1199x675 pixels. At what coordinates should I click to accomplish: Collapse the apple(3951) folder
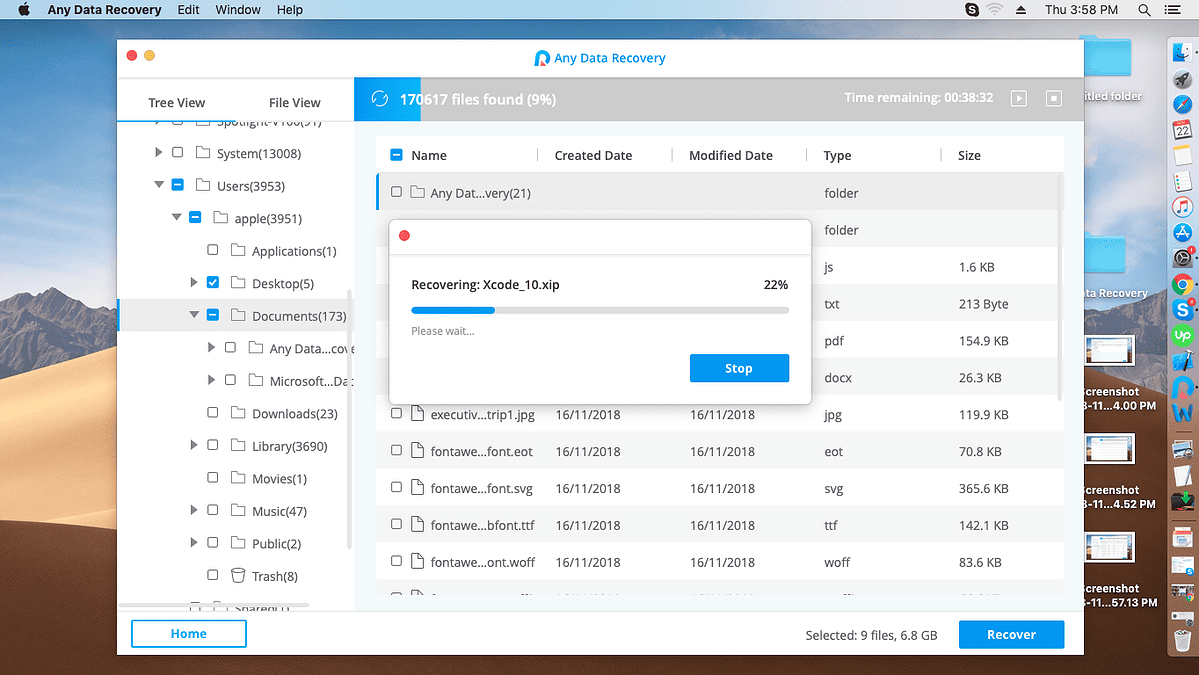click(x=177, y=217)
